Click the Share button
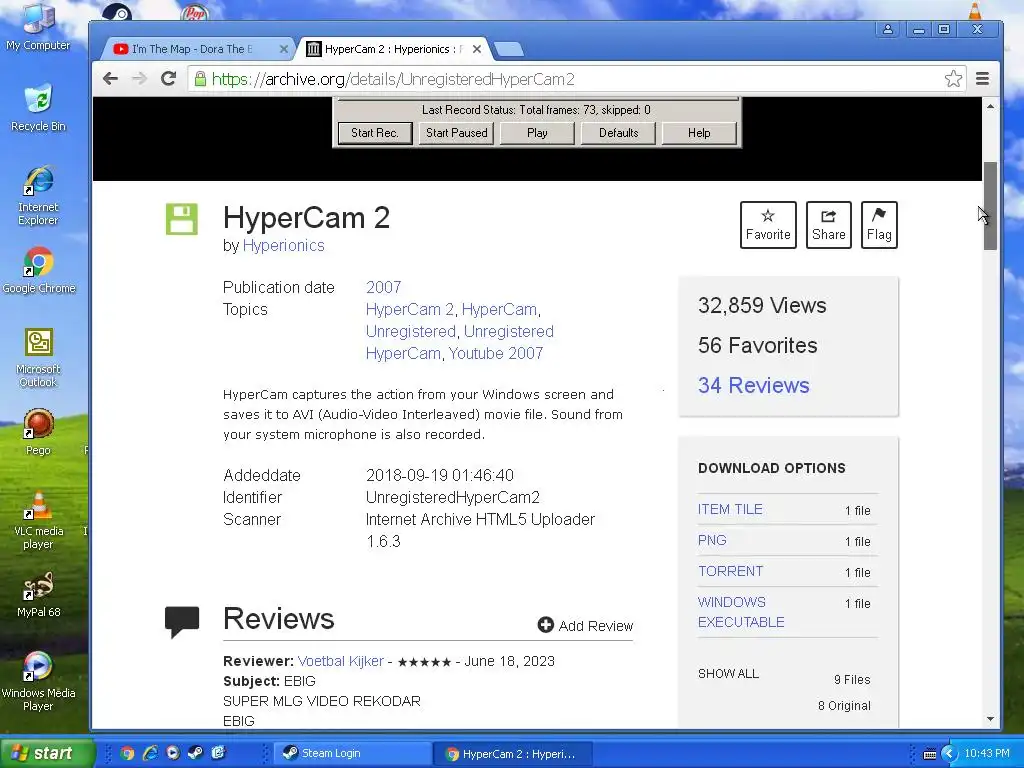 [x=829, y=225]
